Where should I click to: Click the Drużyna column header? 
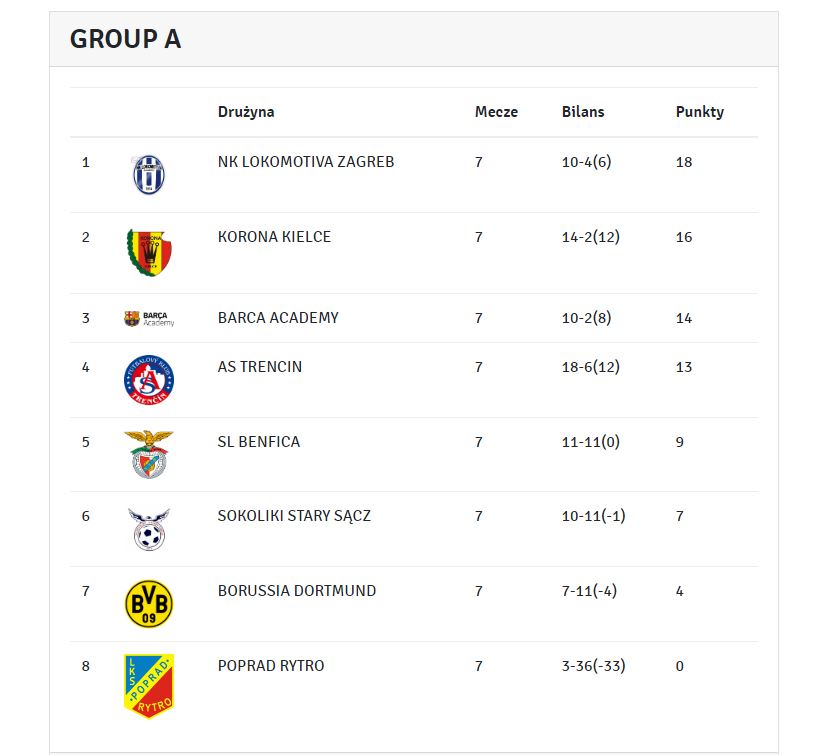246,112
